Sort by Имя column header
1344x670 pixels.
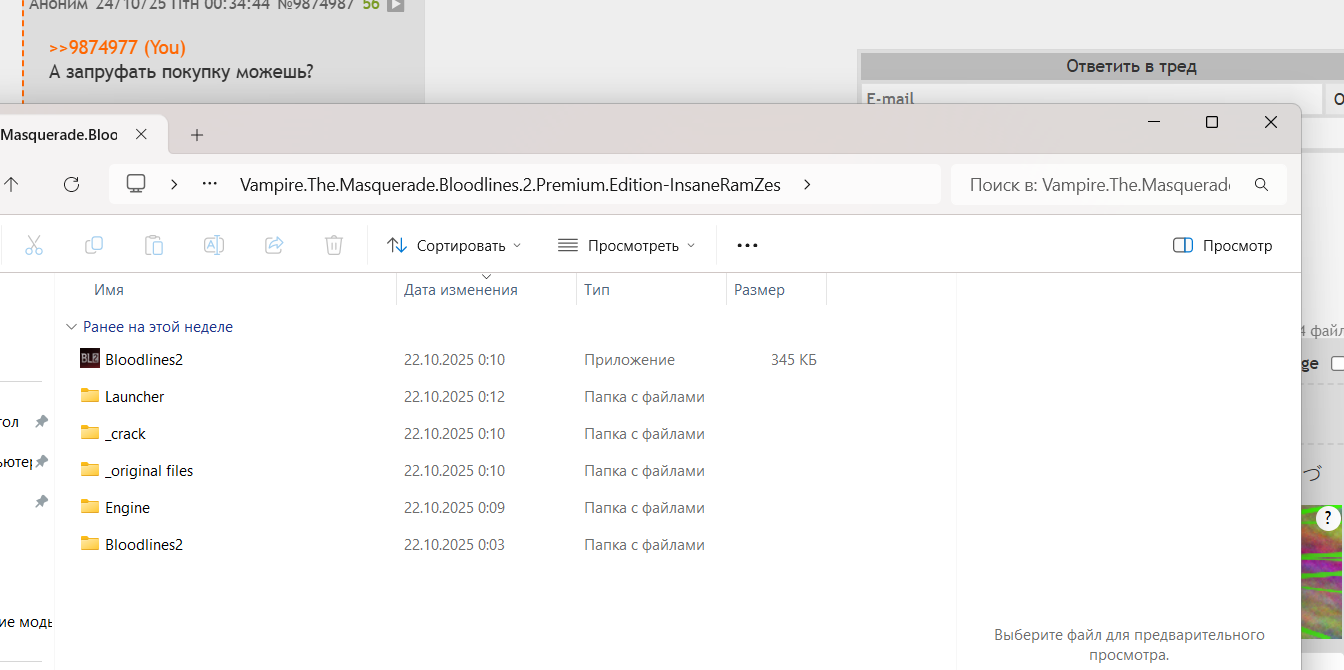109,290
